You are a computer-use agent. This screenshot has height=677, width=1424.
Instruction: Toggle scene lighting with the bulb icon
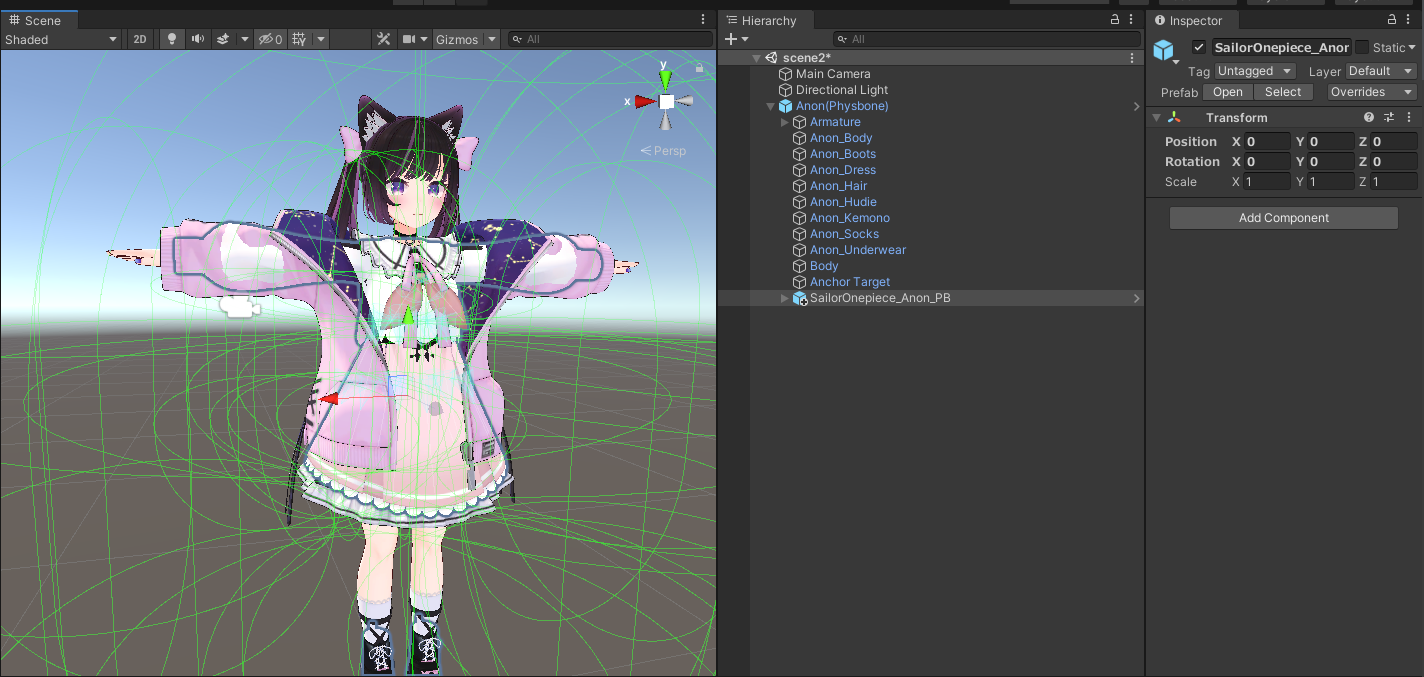pyautogui.click(x=170, y=39)
